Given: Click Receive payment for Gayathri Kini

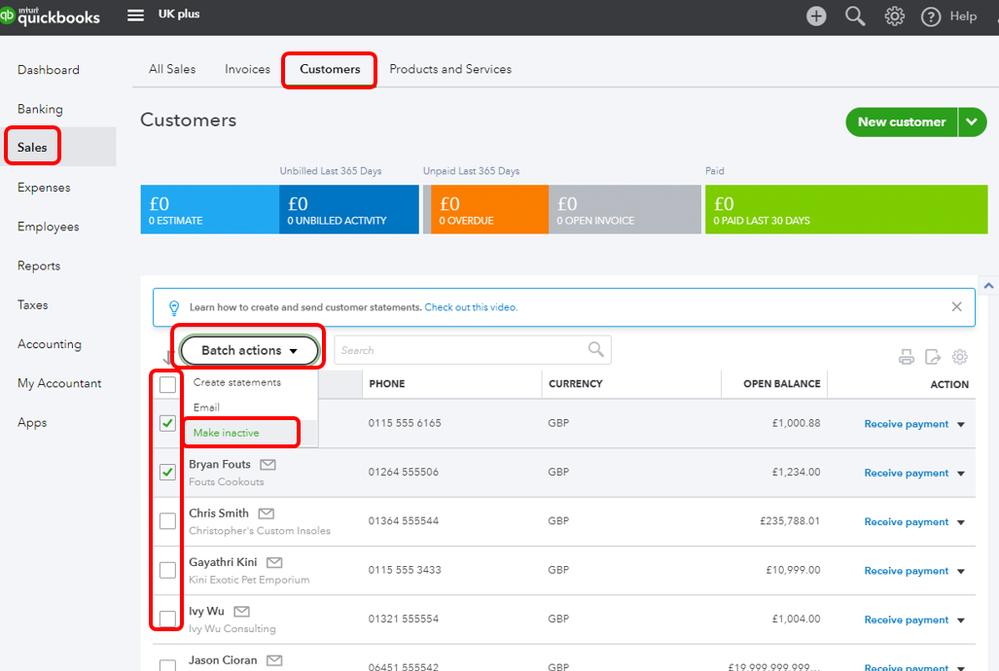Looking at the screenshot, I should 906,571.
